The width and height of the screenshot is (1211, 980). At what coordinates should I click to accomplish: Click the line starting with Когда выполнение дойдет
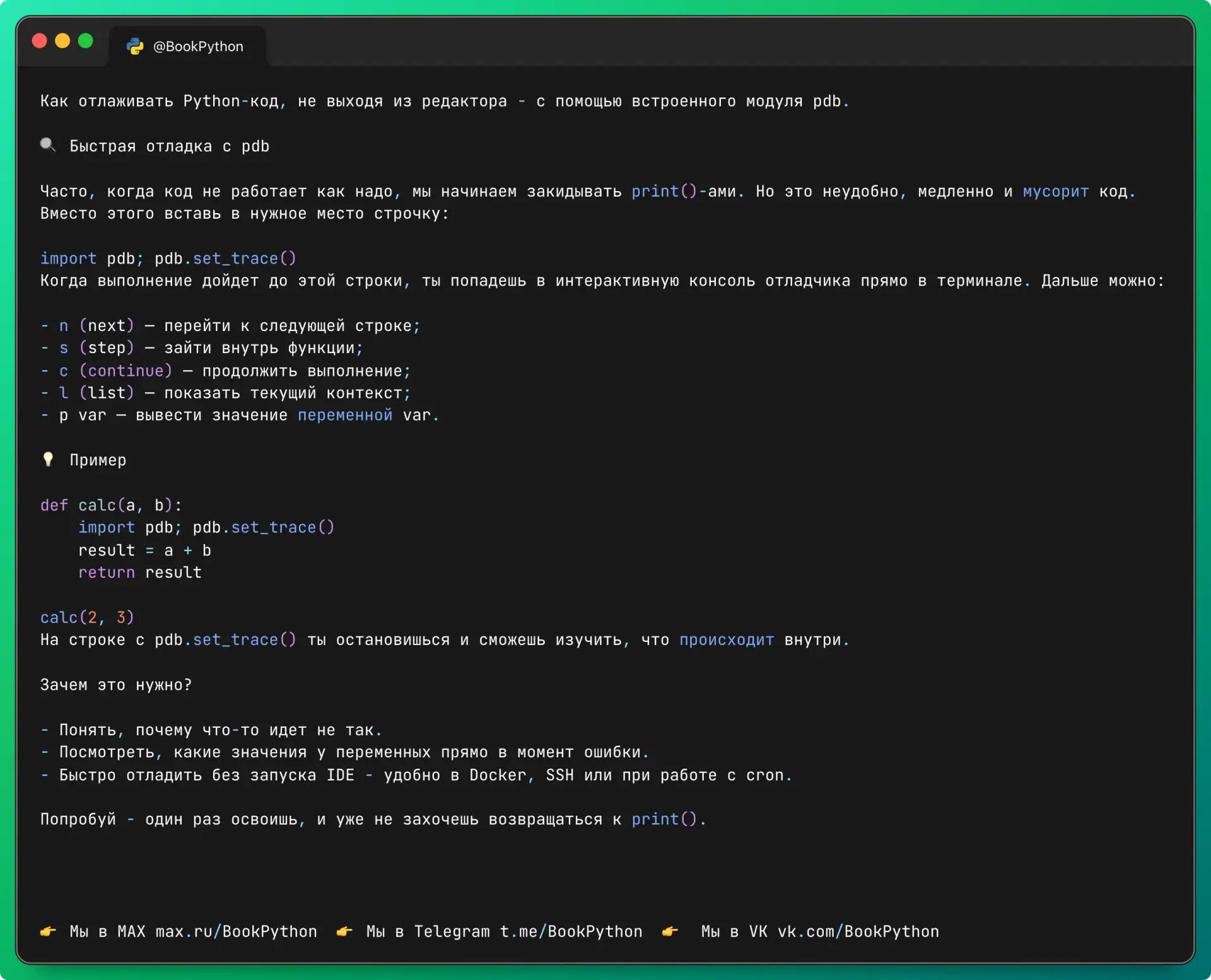tap(602, 281)
